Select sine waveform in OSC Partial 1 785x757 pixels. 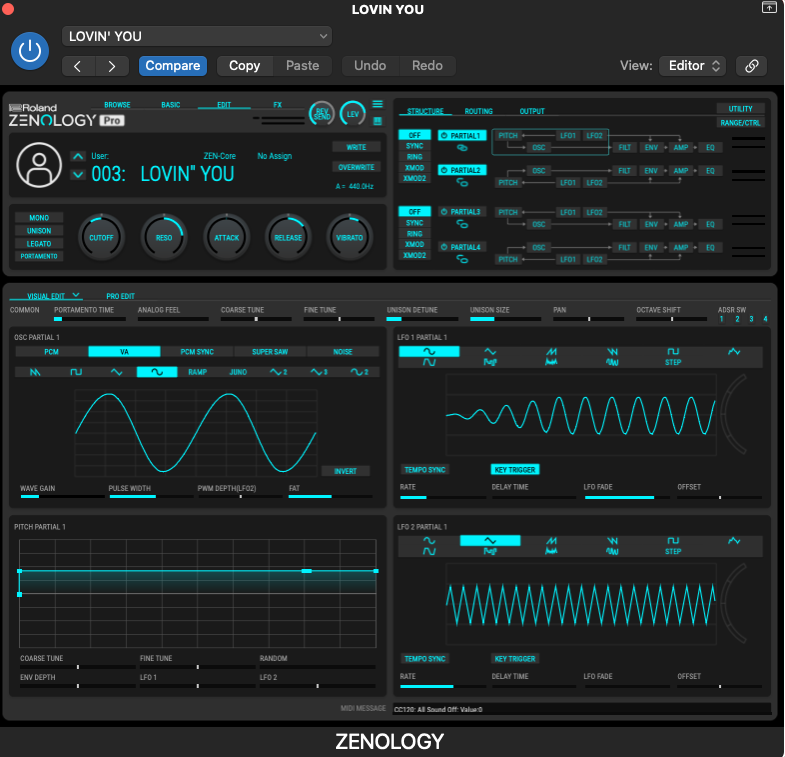coord(157,372)
